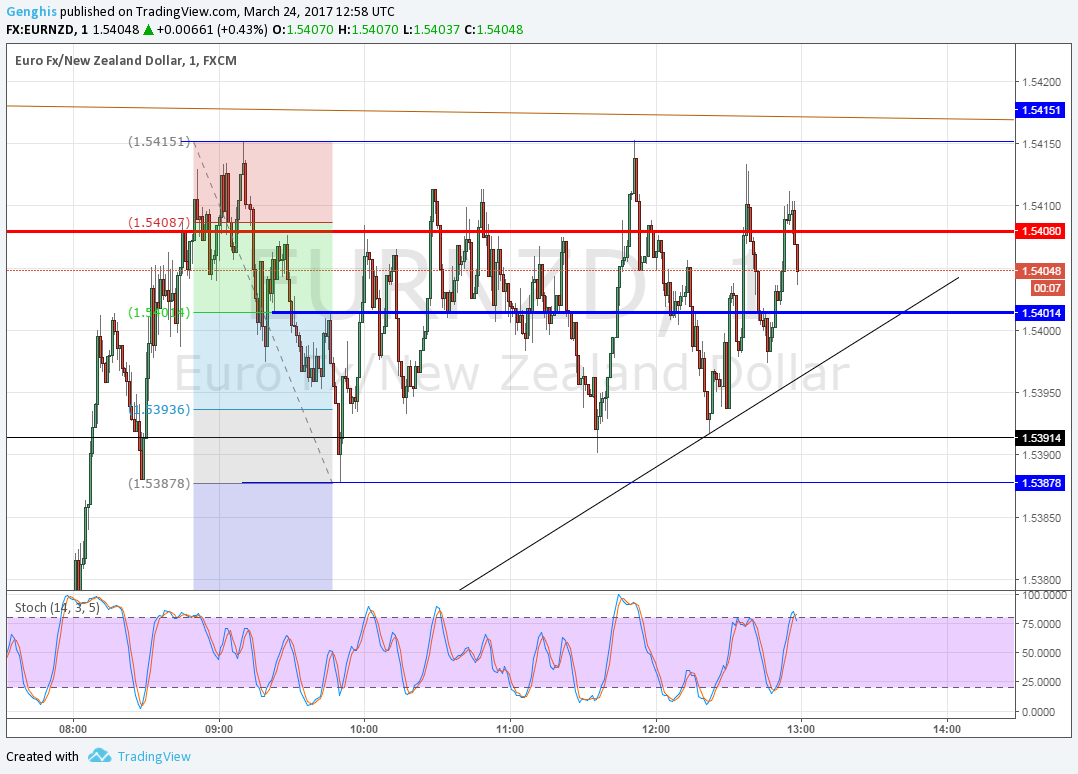This screenshot has height=774, width=1078.
Task: Select the blue 1.53878 price label
Action: (x=1040, y=483)
